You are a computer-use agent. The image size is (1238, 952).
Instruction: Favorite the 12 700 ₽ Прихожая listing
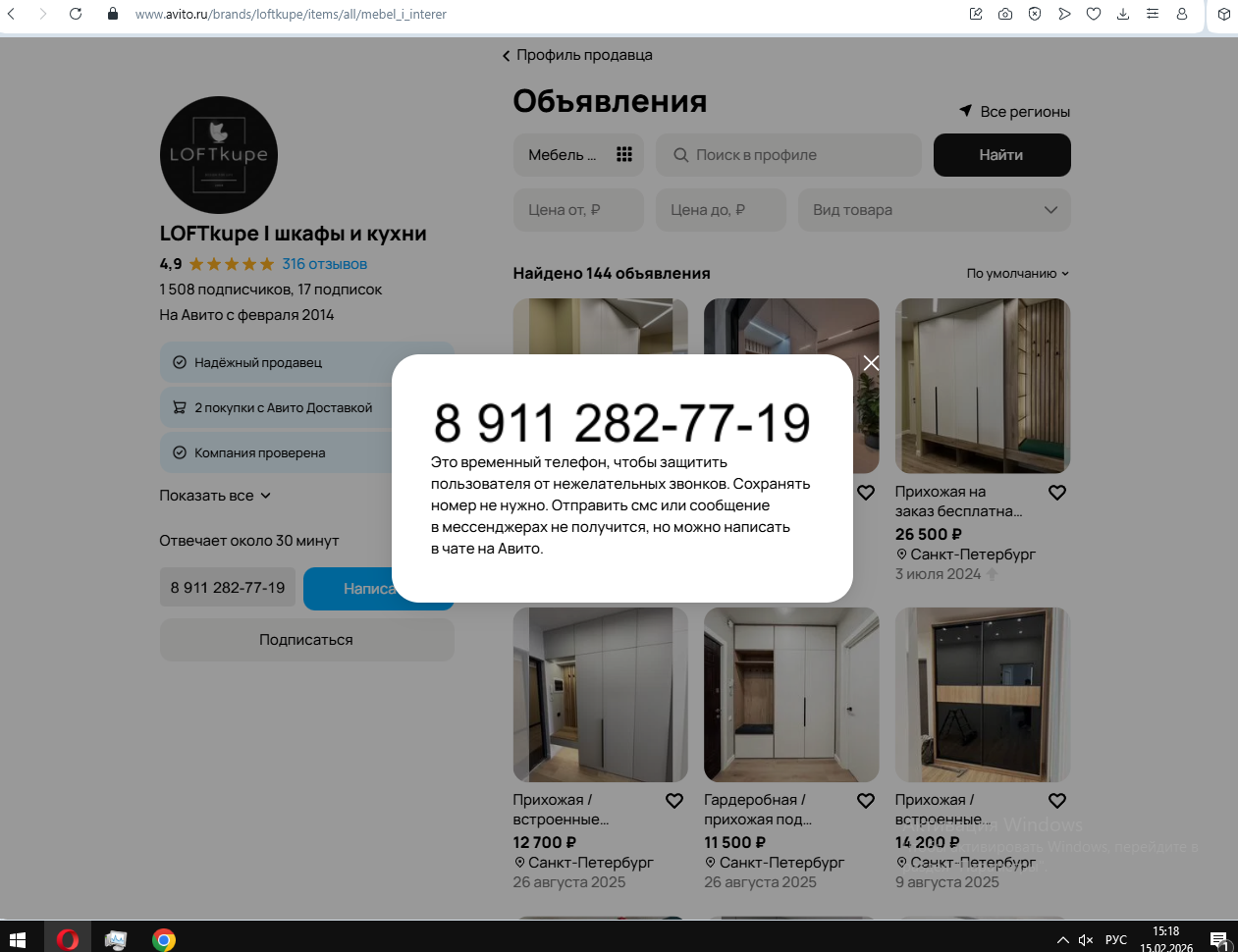(674, 801)
